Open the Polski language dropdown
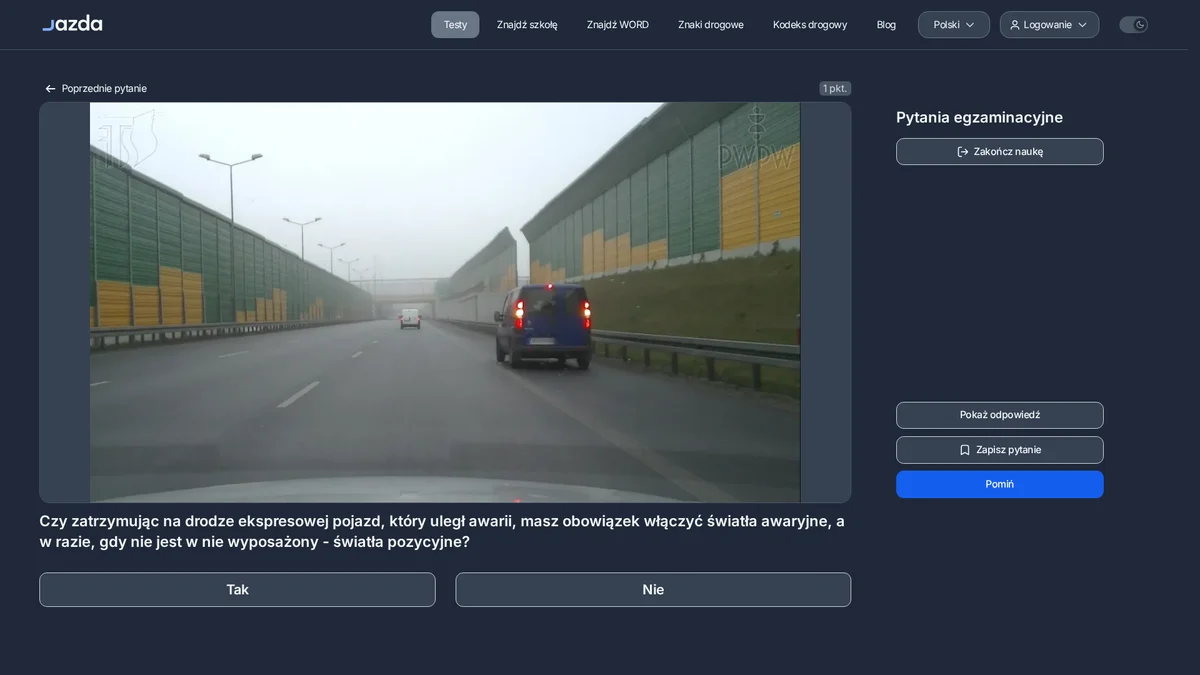1200x675 pixels. click(x=954, y=25)
